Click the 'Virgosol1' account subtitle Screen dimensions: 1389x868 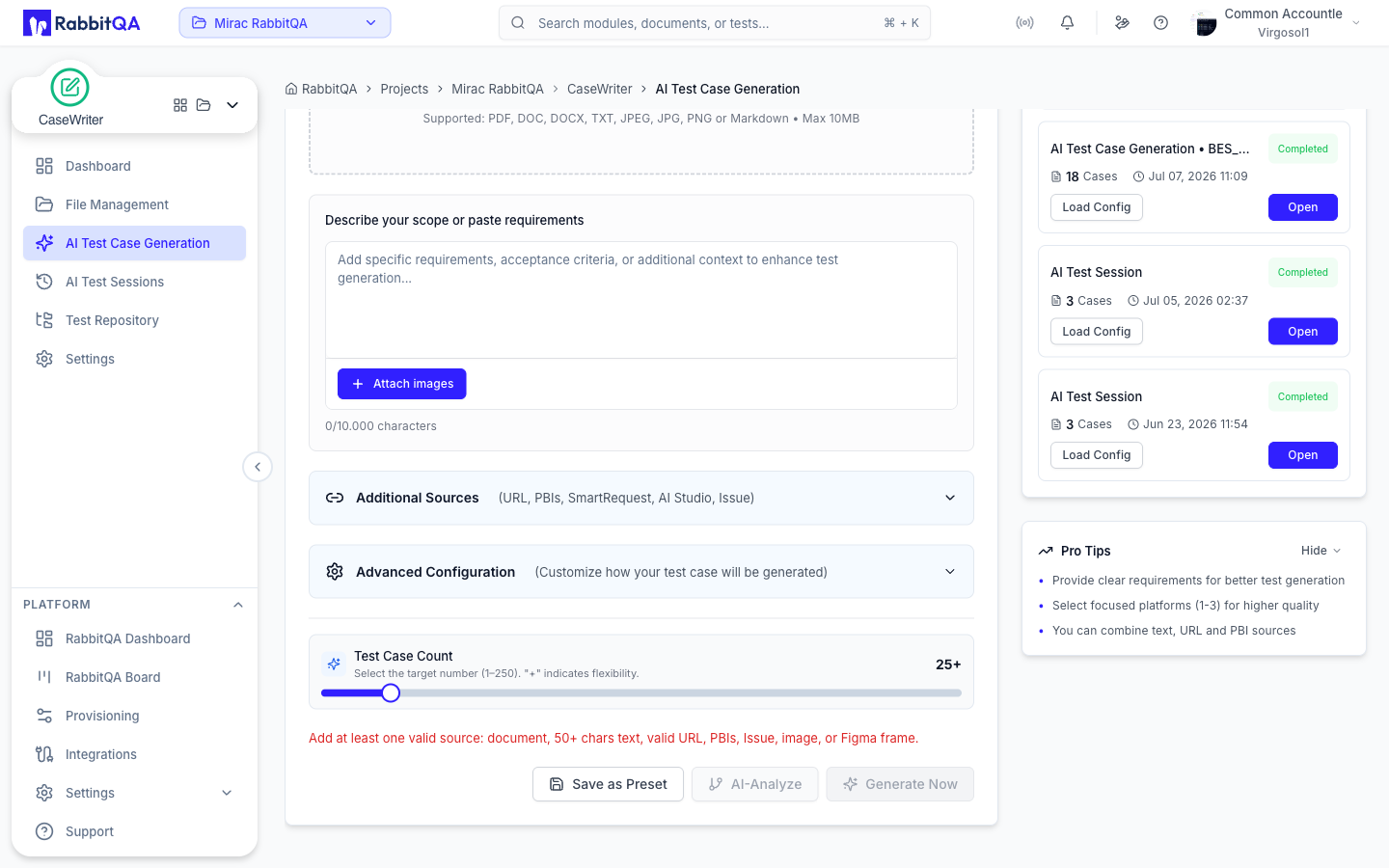pyautogui.click(x=1284, y=33)
